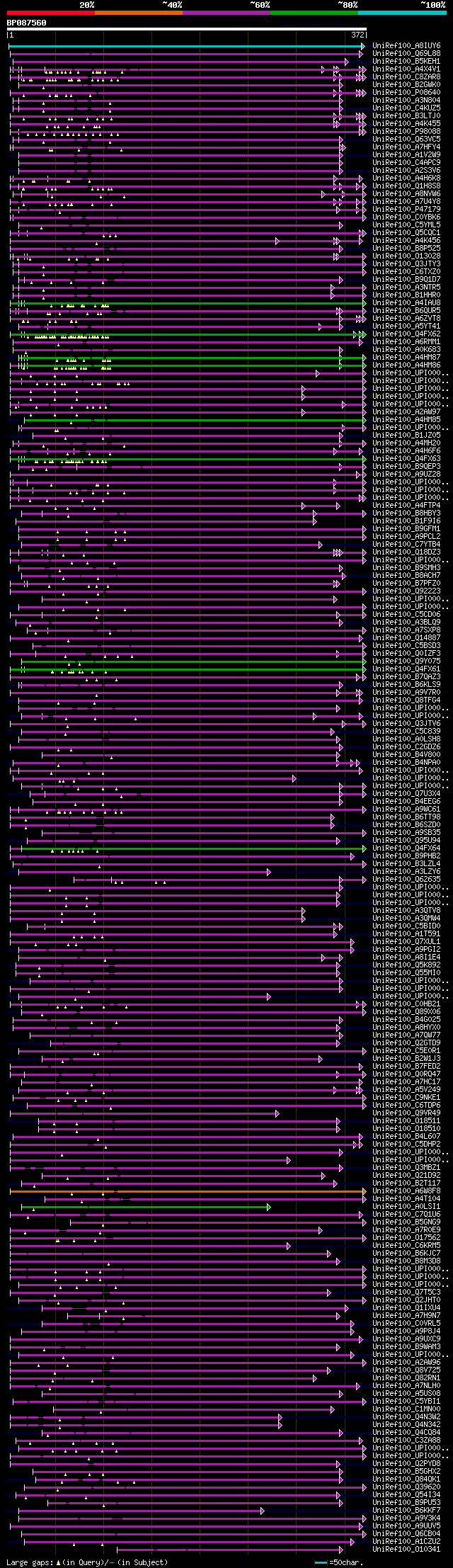Click the purple ~60% identity legend segment
453x1568 pixels.
click(226, 12)
